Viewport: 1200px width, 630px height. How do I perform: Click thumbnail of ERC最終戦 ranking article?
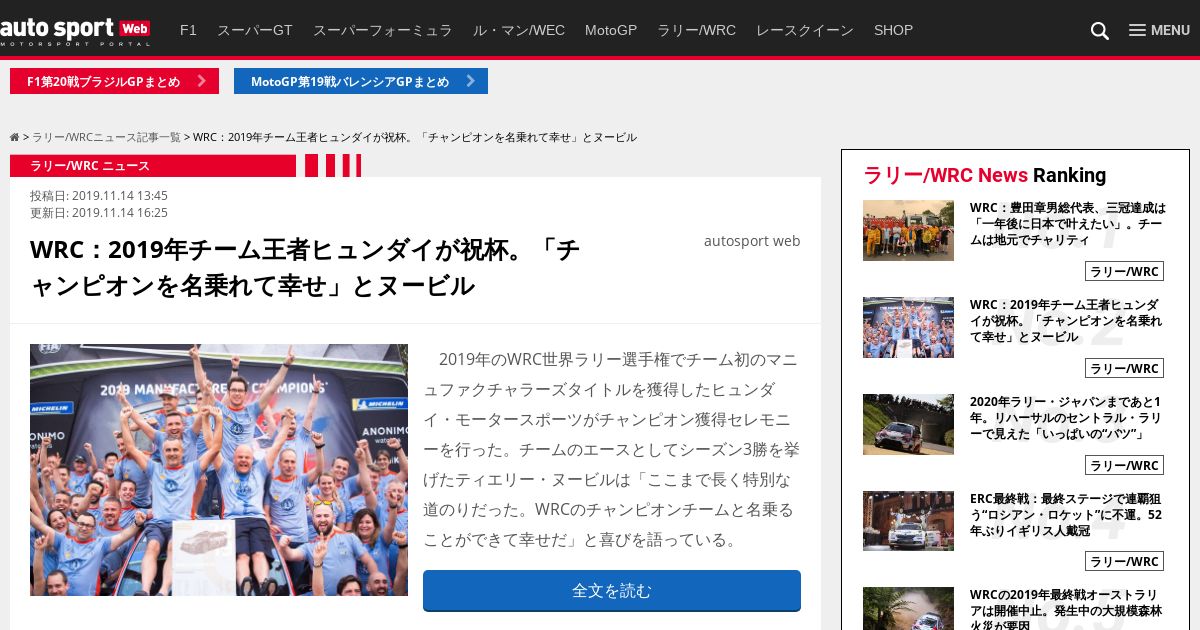tap(908, 521)
